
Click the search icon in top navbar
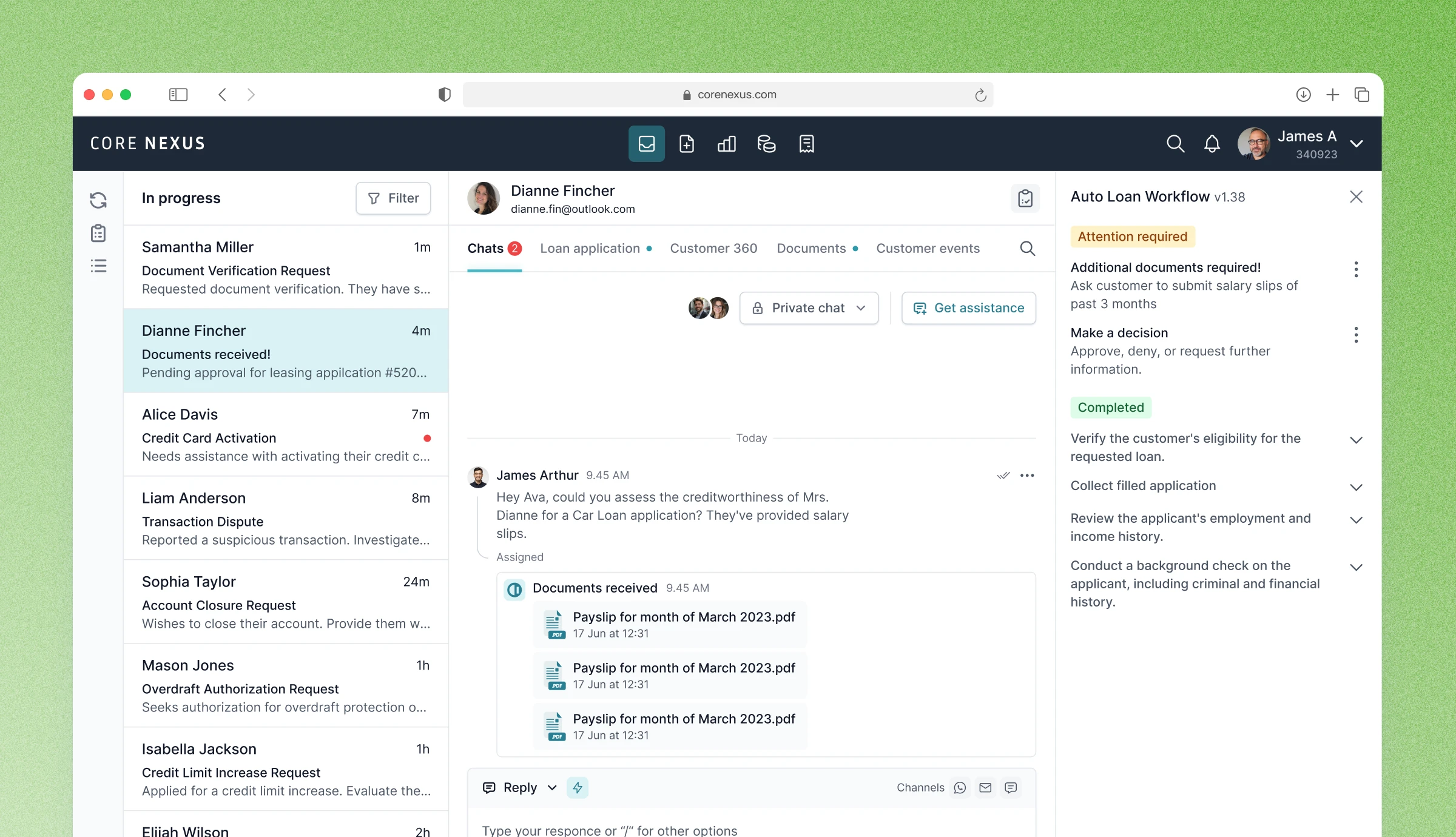(1175, 144)
